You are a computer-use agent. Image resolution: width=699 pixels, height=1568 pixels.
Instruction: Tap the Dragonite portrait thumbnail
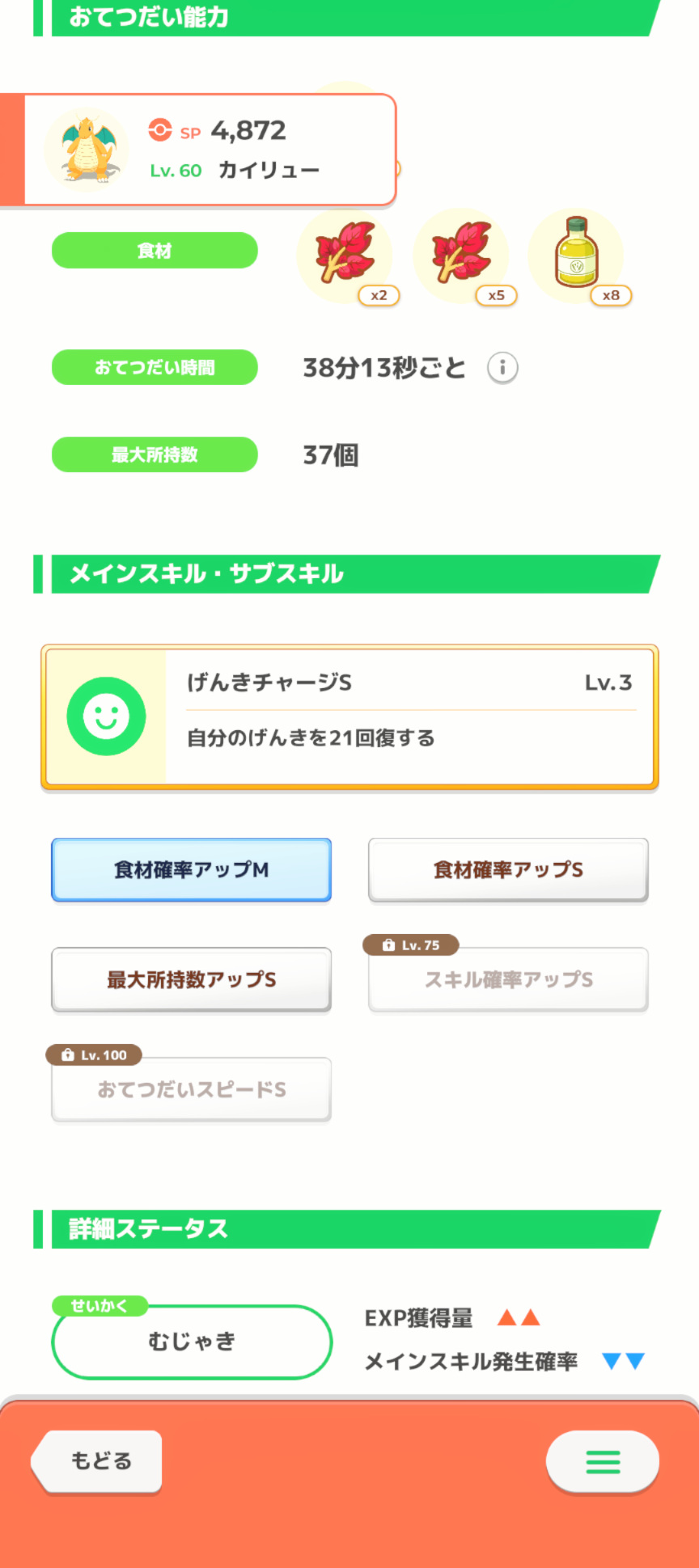pyautogui.click(x=87, y=149)
